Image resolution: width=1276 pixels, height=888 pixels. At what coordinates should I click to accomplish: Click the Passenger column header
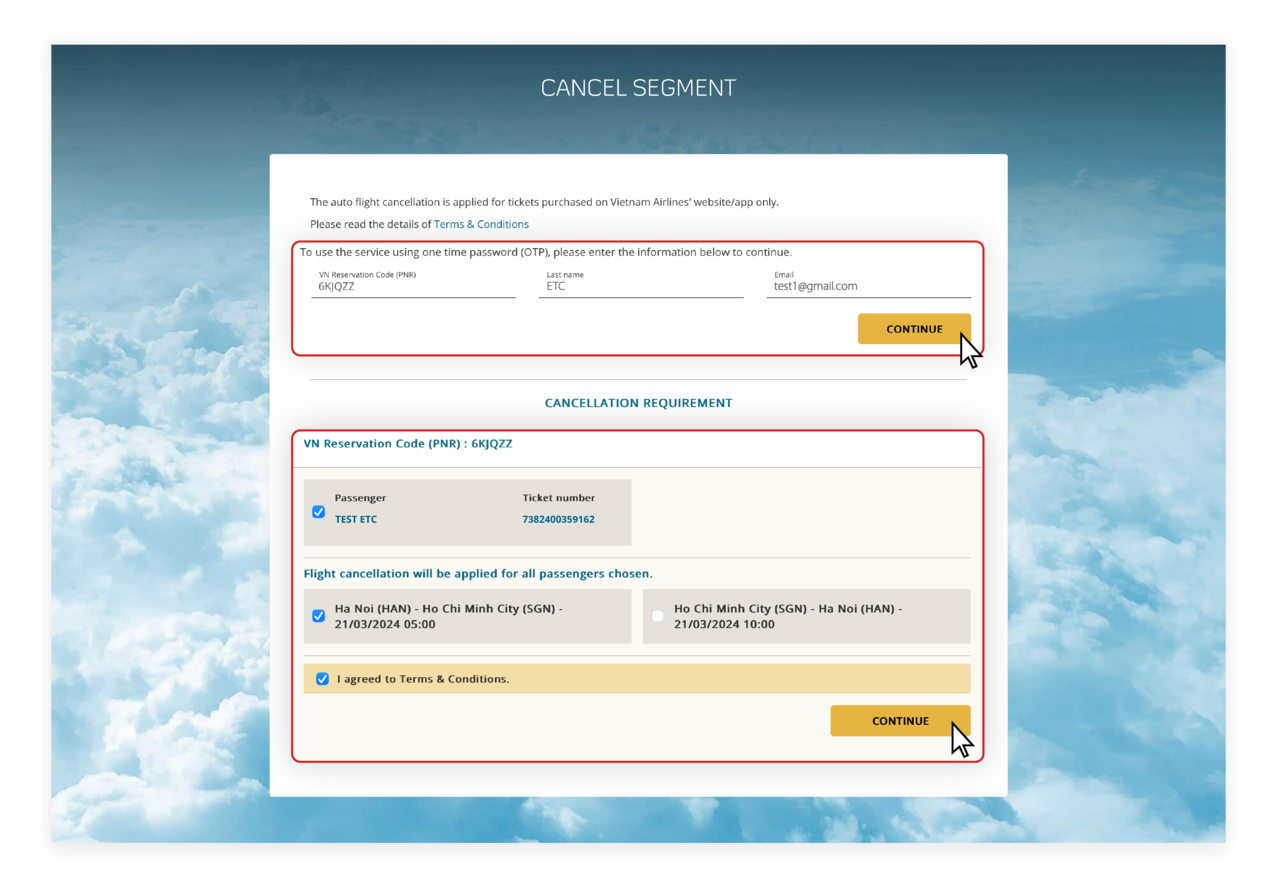coord(360,497)
